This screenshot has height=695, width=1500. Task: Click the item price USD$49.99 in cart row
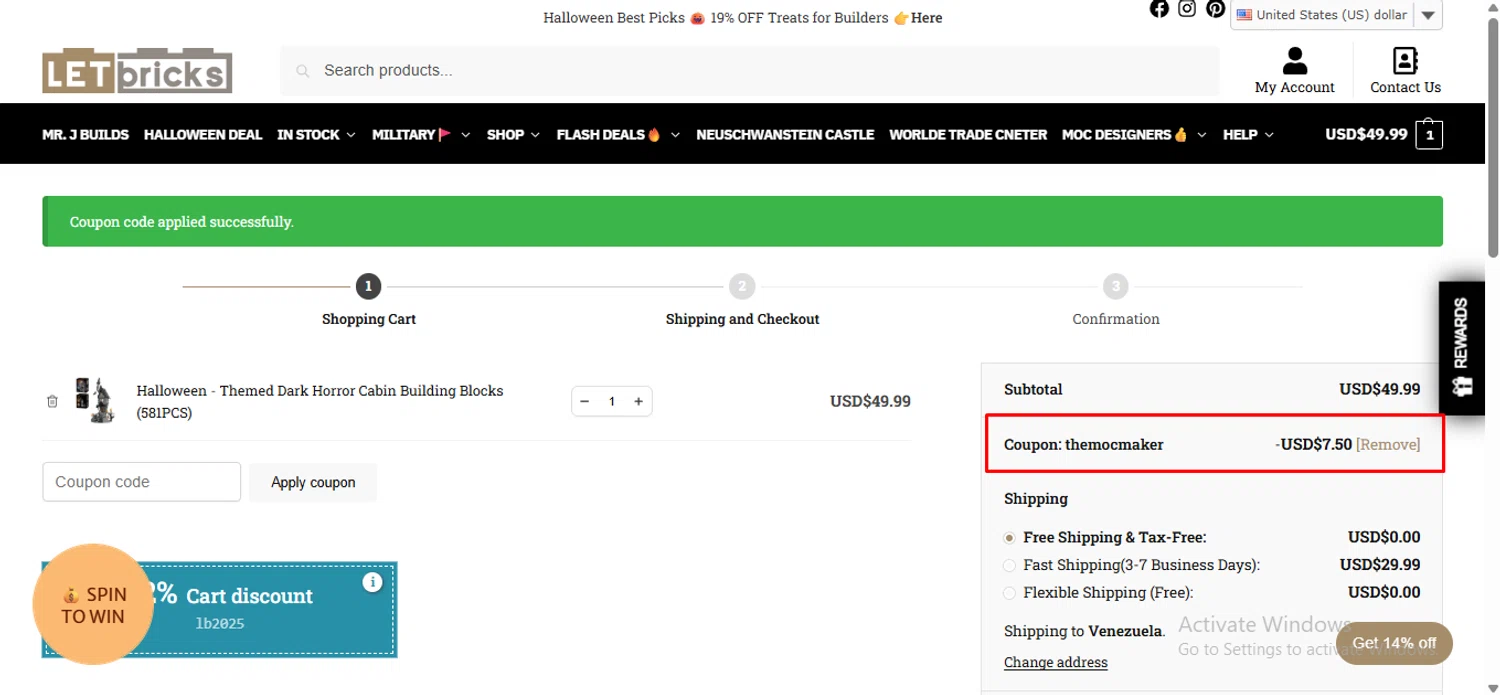(x=870, y=401)
